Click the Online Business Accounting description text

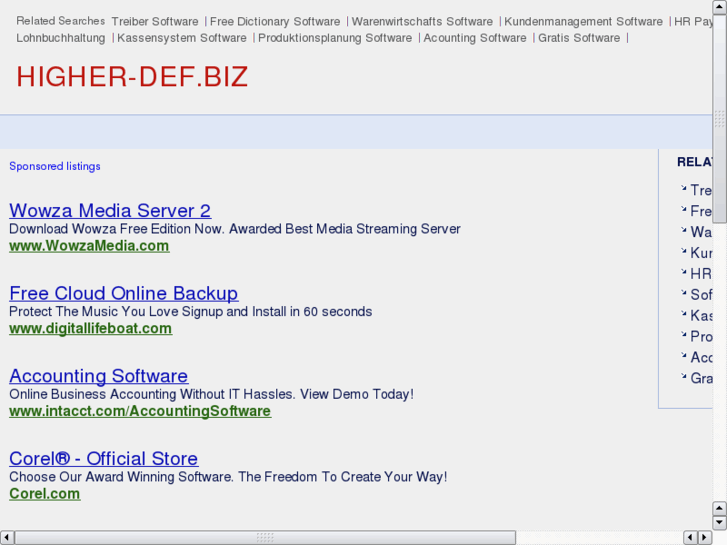click(211, 394)
